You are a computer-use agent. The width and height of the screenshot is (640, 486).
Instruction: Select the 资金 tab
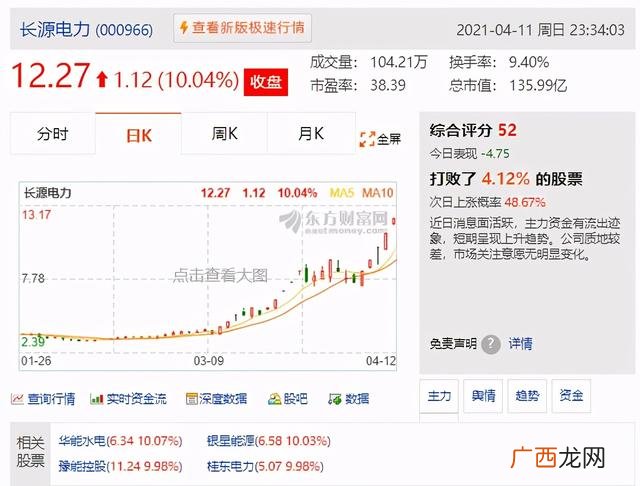coord(571,395)
